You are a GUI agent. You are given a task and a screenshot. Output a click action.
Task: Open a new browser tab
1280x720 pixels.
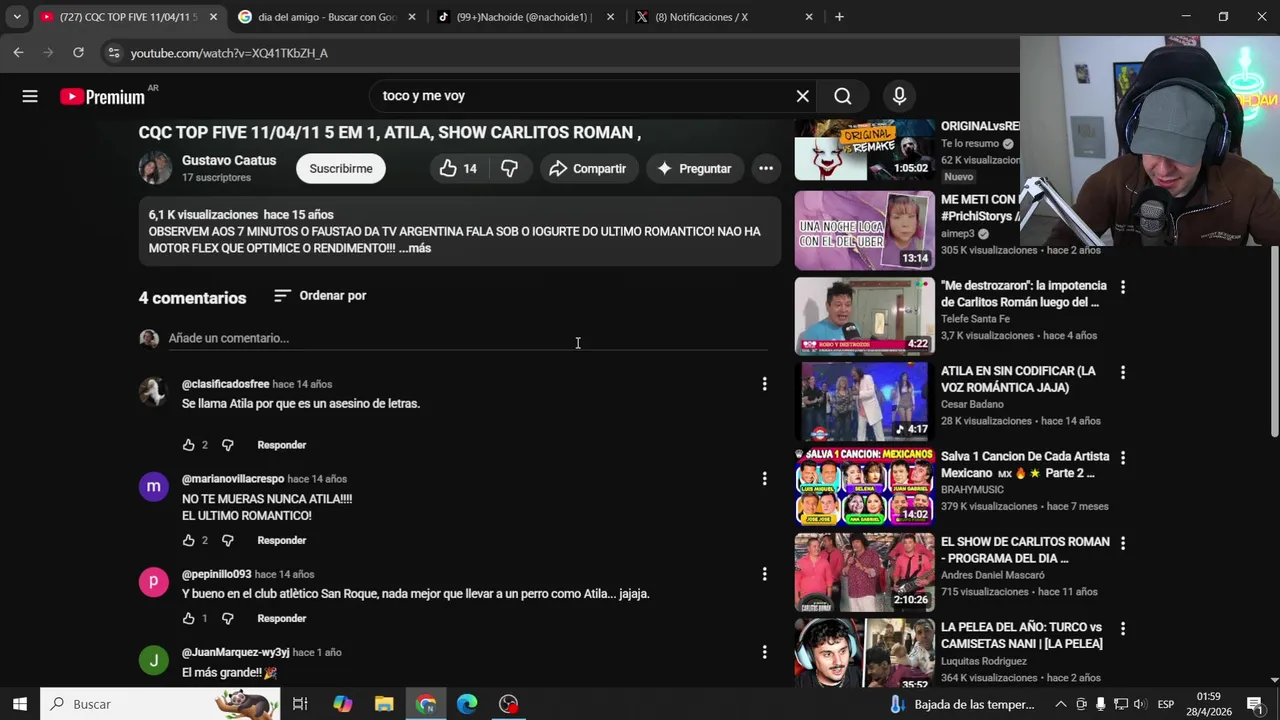click(839, 17)
